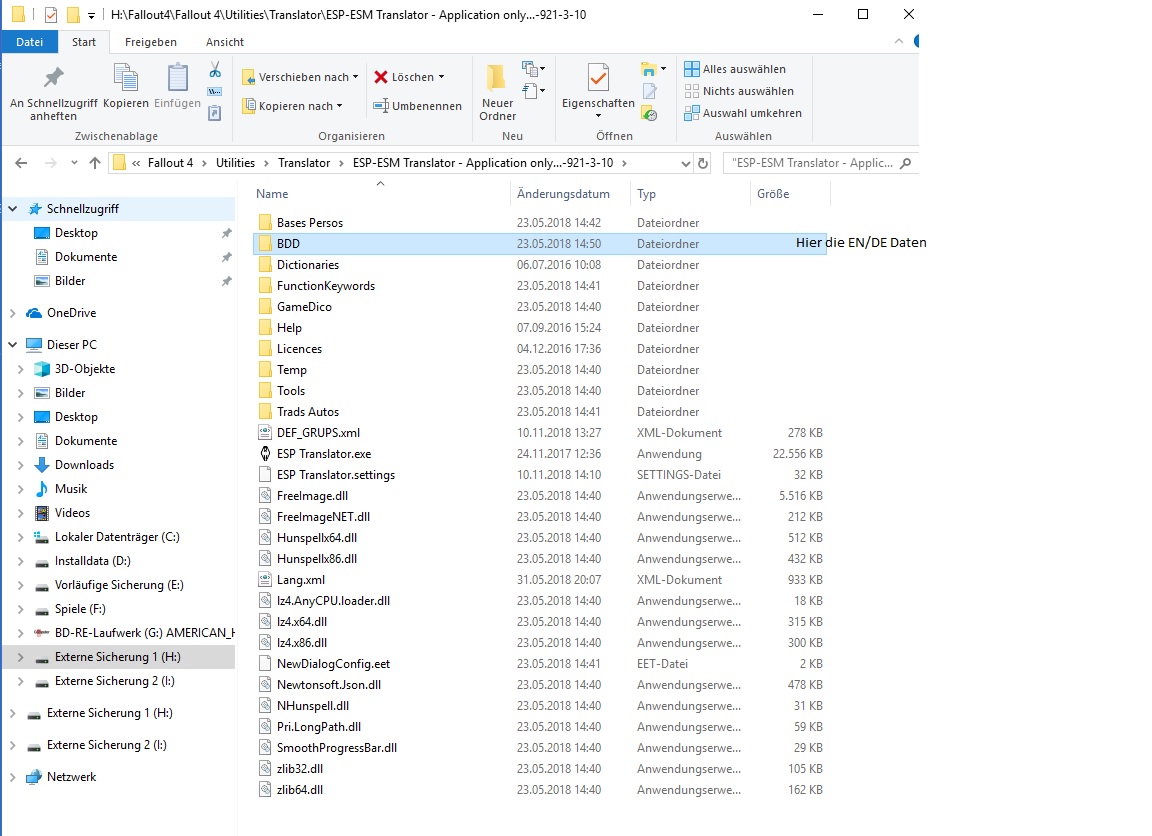
Task: Open Kopieren nach dropdown
Action: click(x=293, y=106)
